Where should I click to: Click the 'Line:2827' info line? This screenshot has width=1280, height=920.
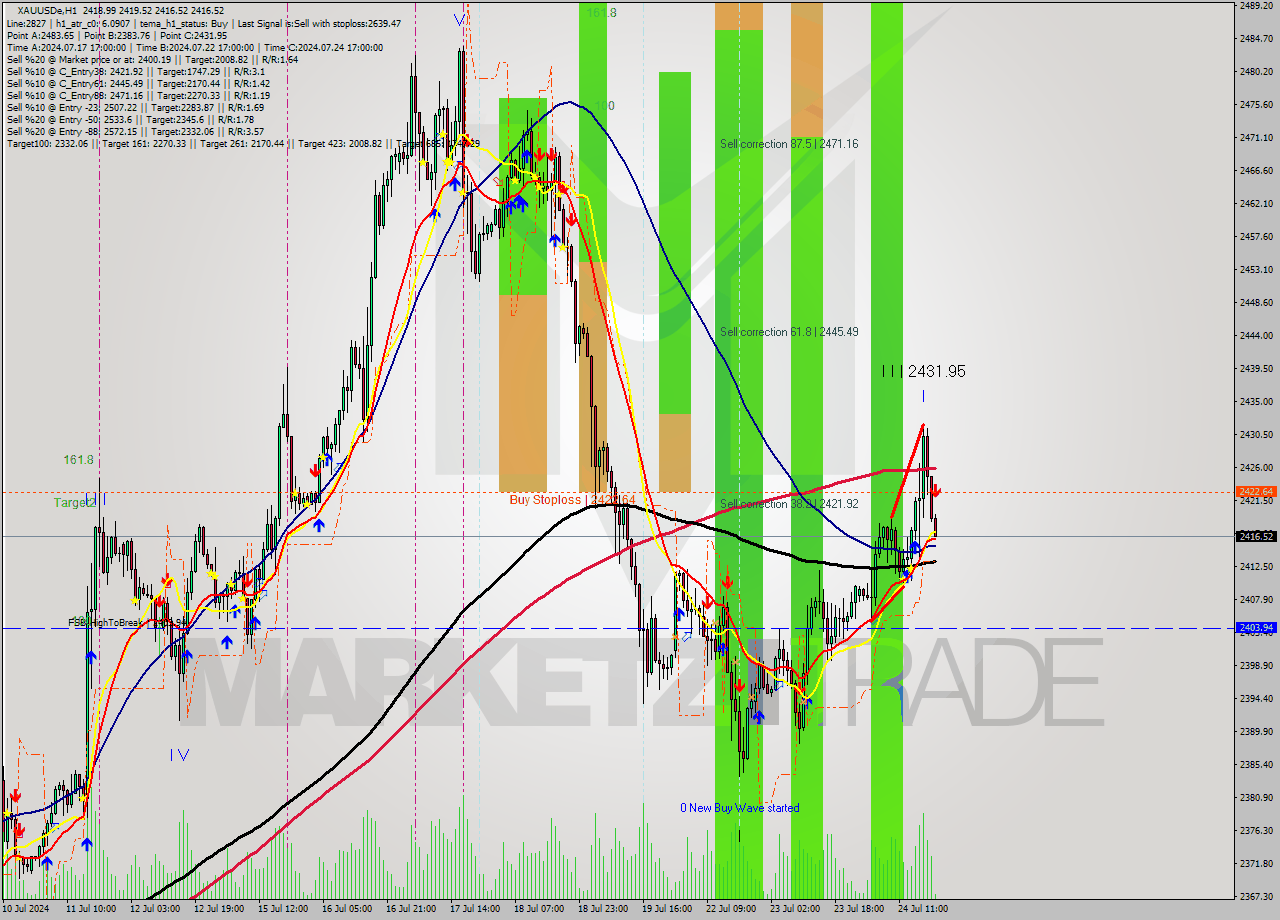pos(204,23)
